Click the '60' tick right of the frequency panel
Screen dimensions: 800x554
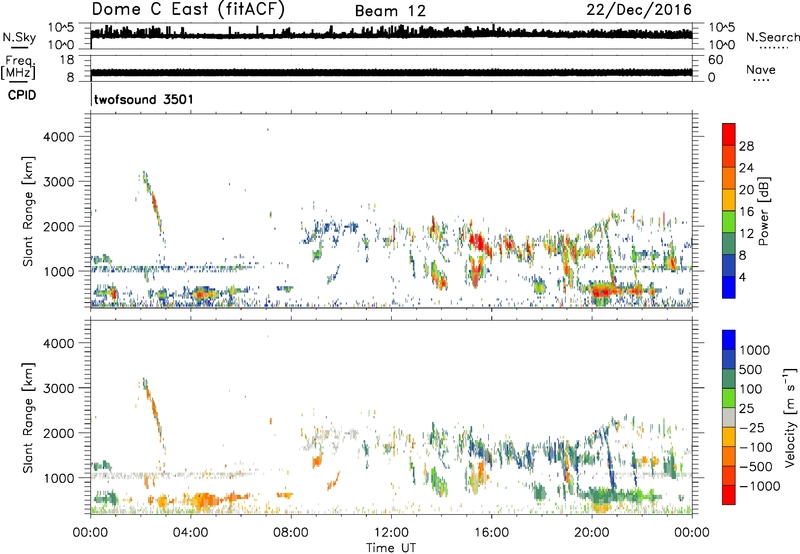[x=715, y=60]
